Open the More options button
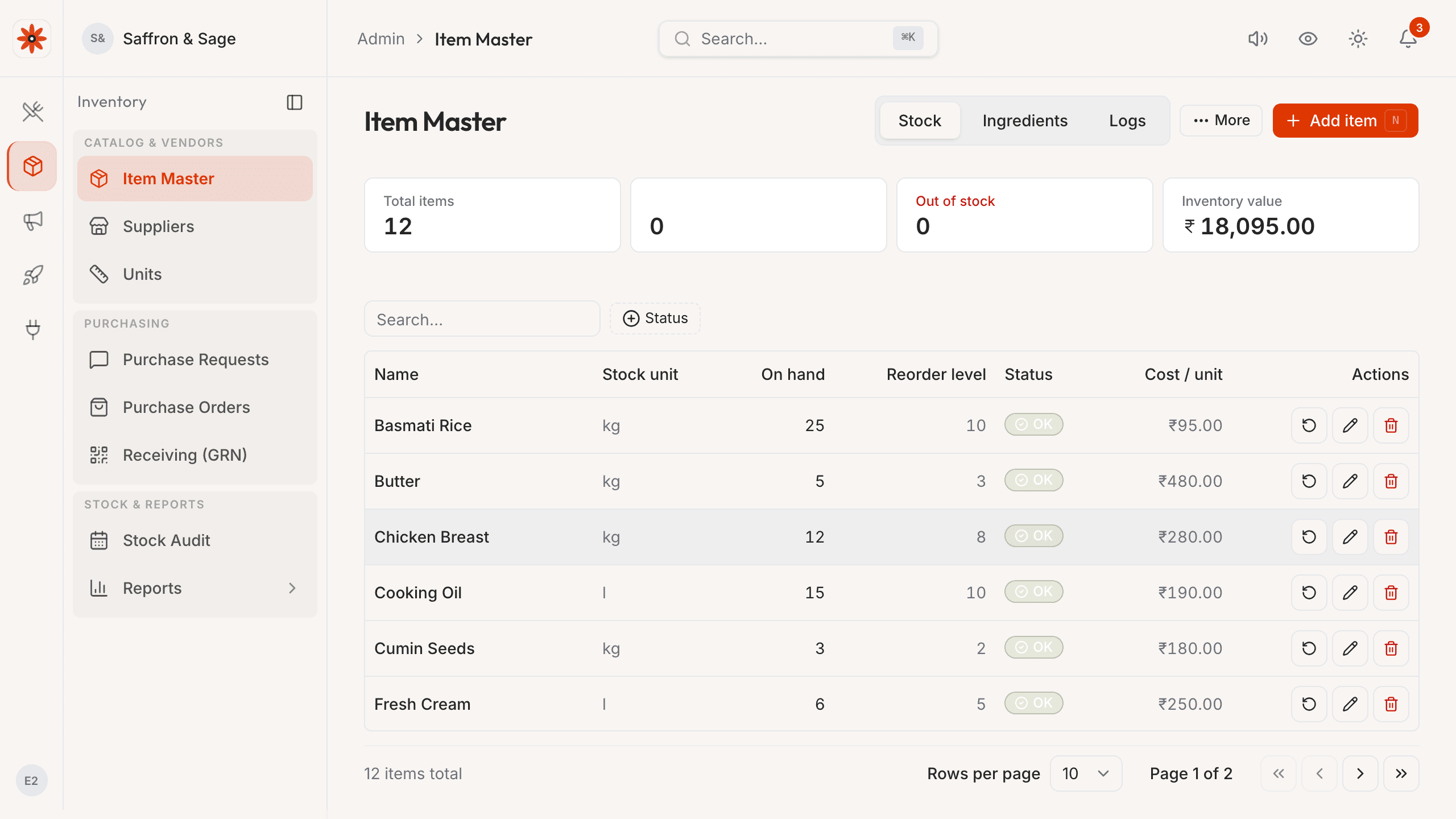 [1221, 121]
